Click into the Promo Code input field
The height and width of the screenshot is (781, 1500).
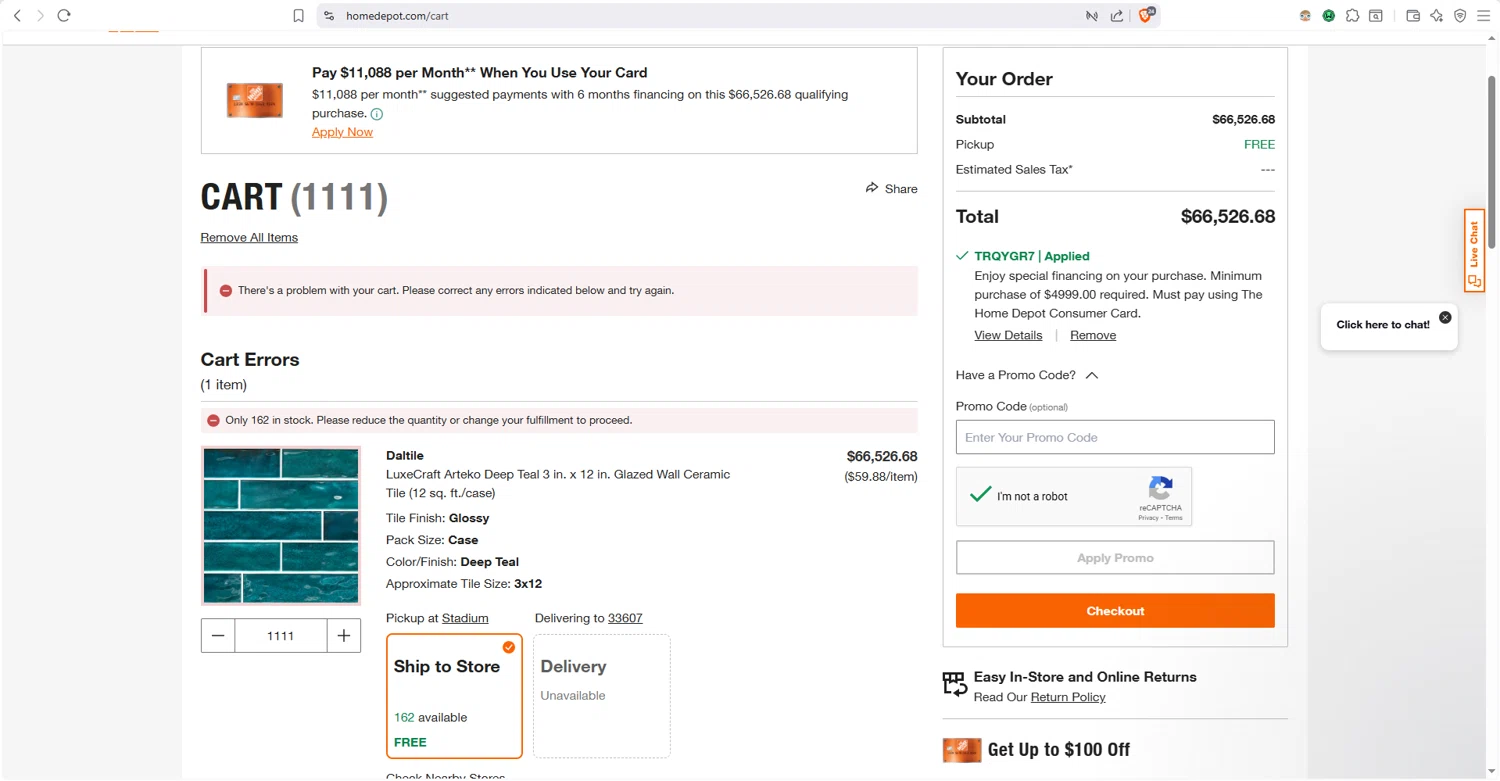(x=1115, y=437)
